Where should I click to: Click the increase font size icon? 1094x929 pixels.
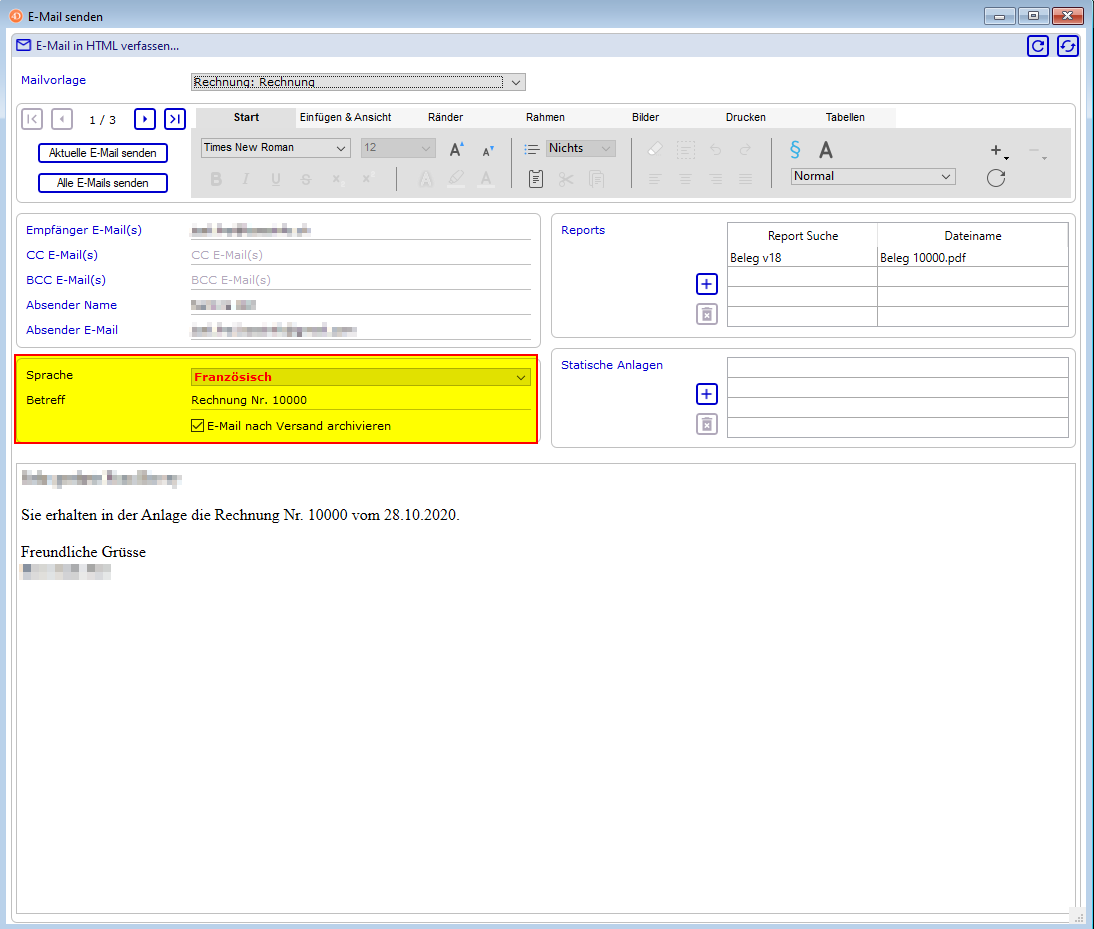point(456,149)
